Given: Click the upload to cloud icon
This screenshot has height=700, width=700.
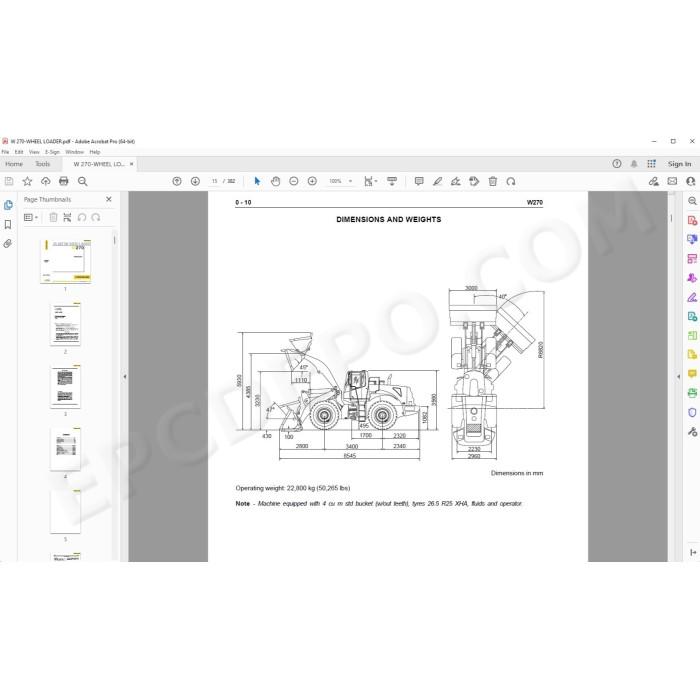Looking at the screenshot, I should point(46,181).
